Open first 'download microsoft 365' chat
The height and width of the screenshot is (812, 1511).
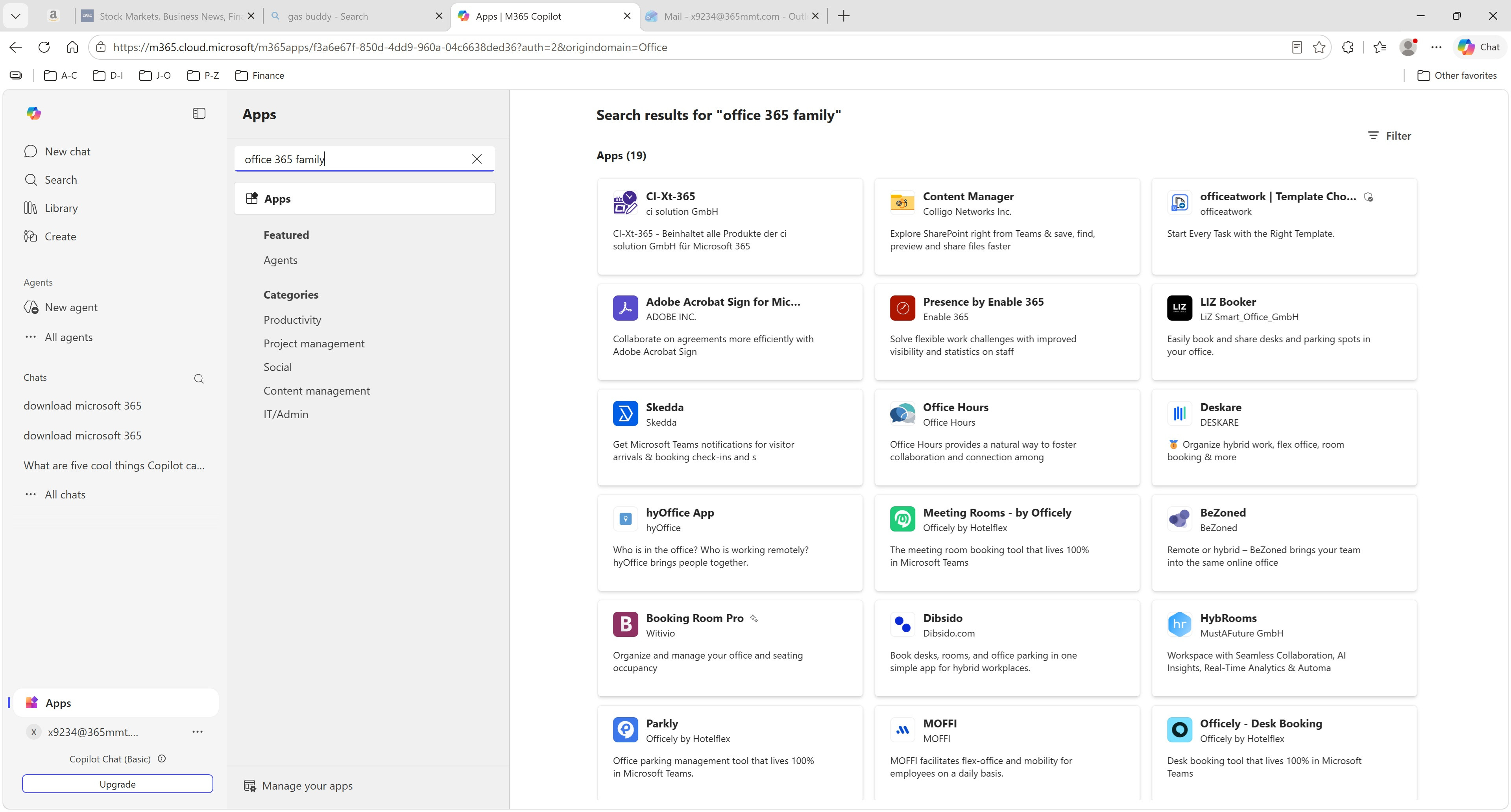click(x=82, y=406)
